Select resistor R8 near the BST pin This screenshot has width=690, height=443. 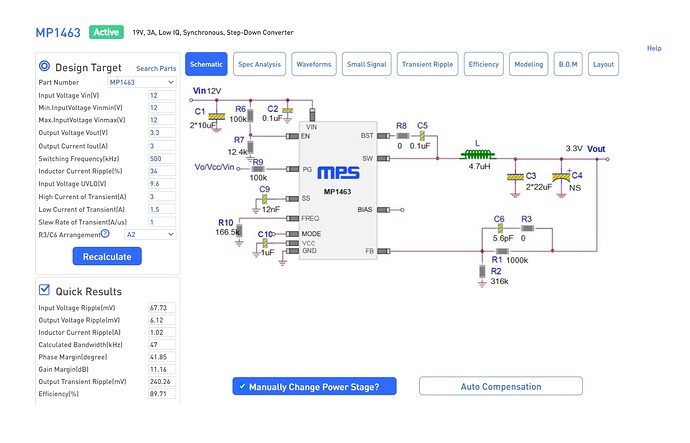click(x=403, y=136)
